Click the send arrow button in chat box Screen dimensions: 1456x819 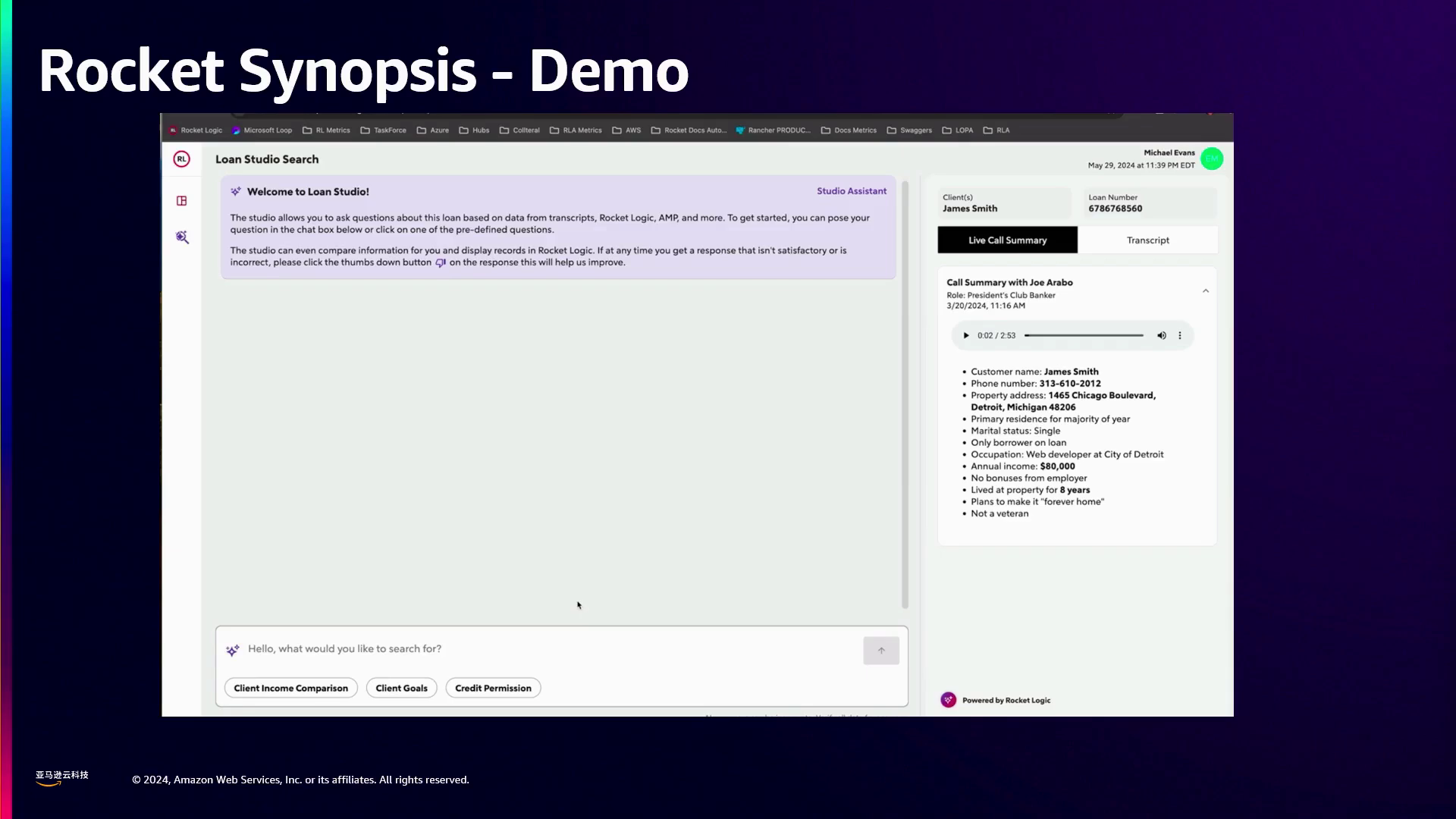click(880, 651)
